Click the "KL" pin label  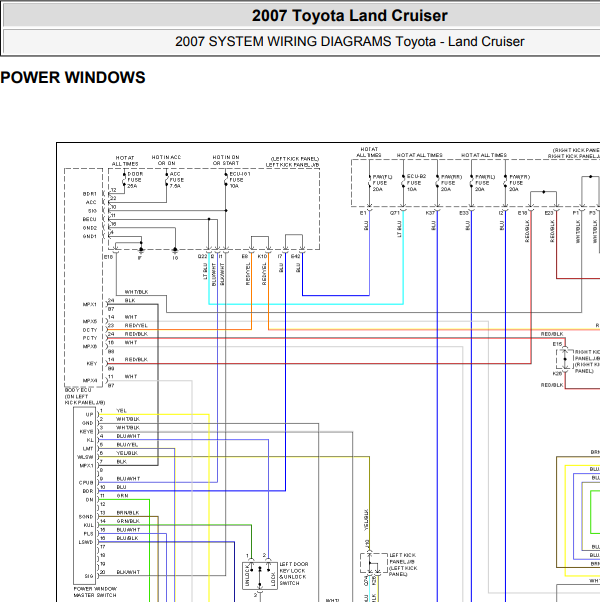[90, 440]
